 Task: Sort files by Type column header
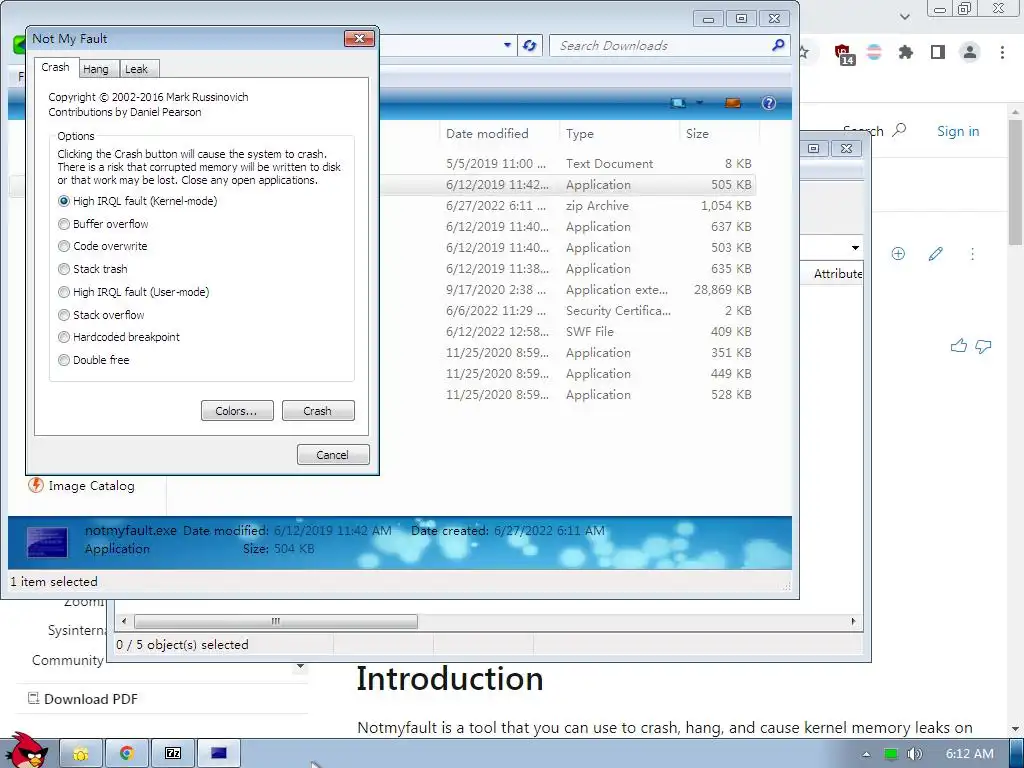pos(619,133)
